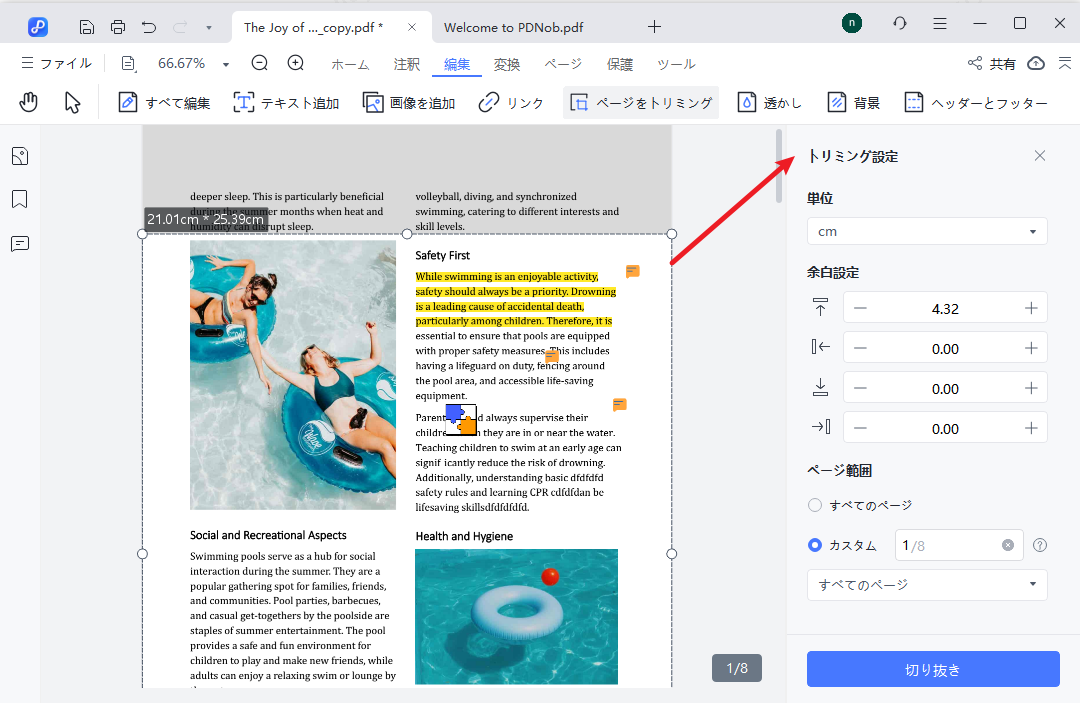1080x703 pixels.
Task: Open the 注釈 ribbon tab
Action: click(406, 64)
